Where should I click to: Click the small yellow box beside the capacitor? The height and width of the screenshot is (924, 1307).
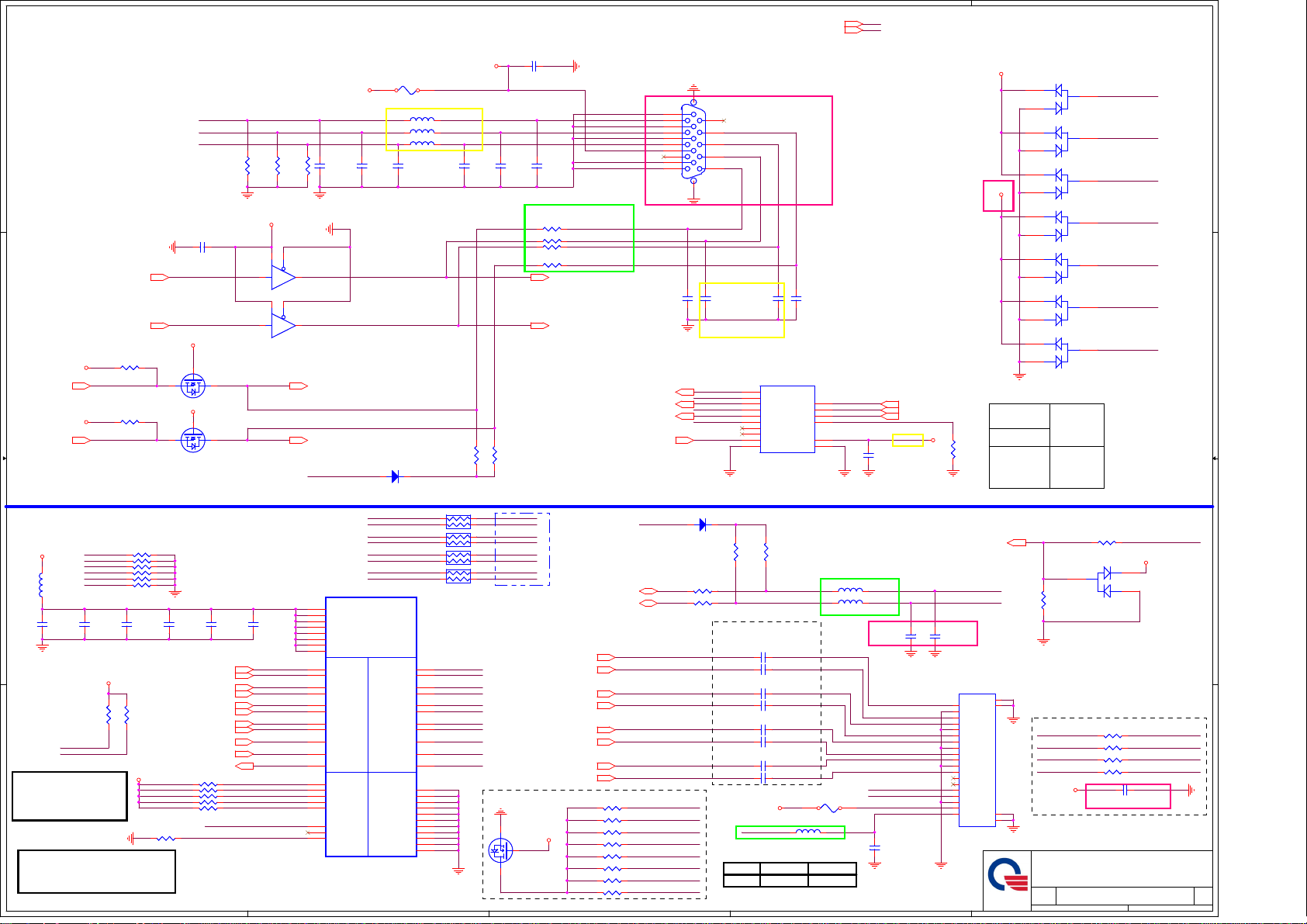[x=908, y=440]
